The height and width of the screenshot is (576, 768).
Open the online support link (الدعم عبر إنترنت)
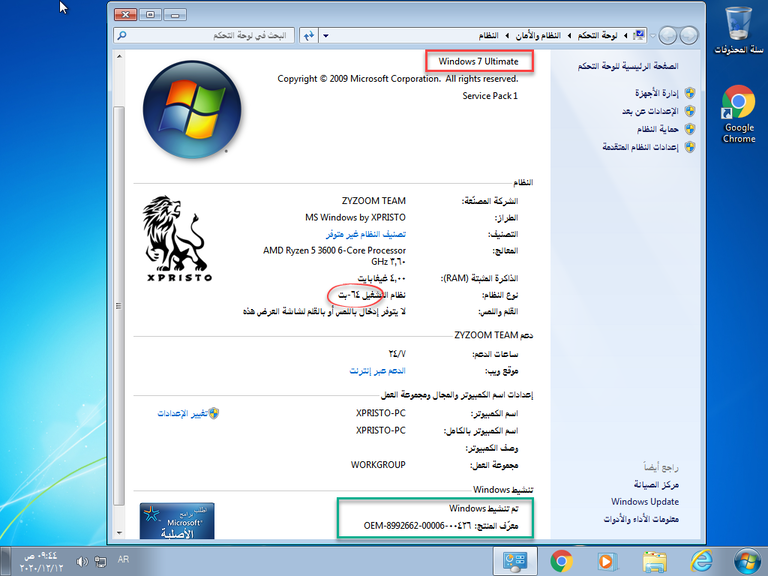pos(377,371)
